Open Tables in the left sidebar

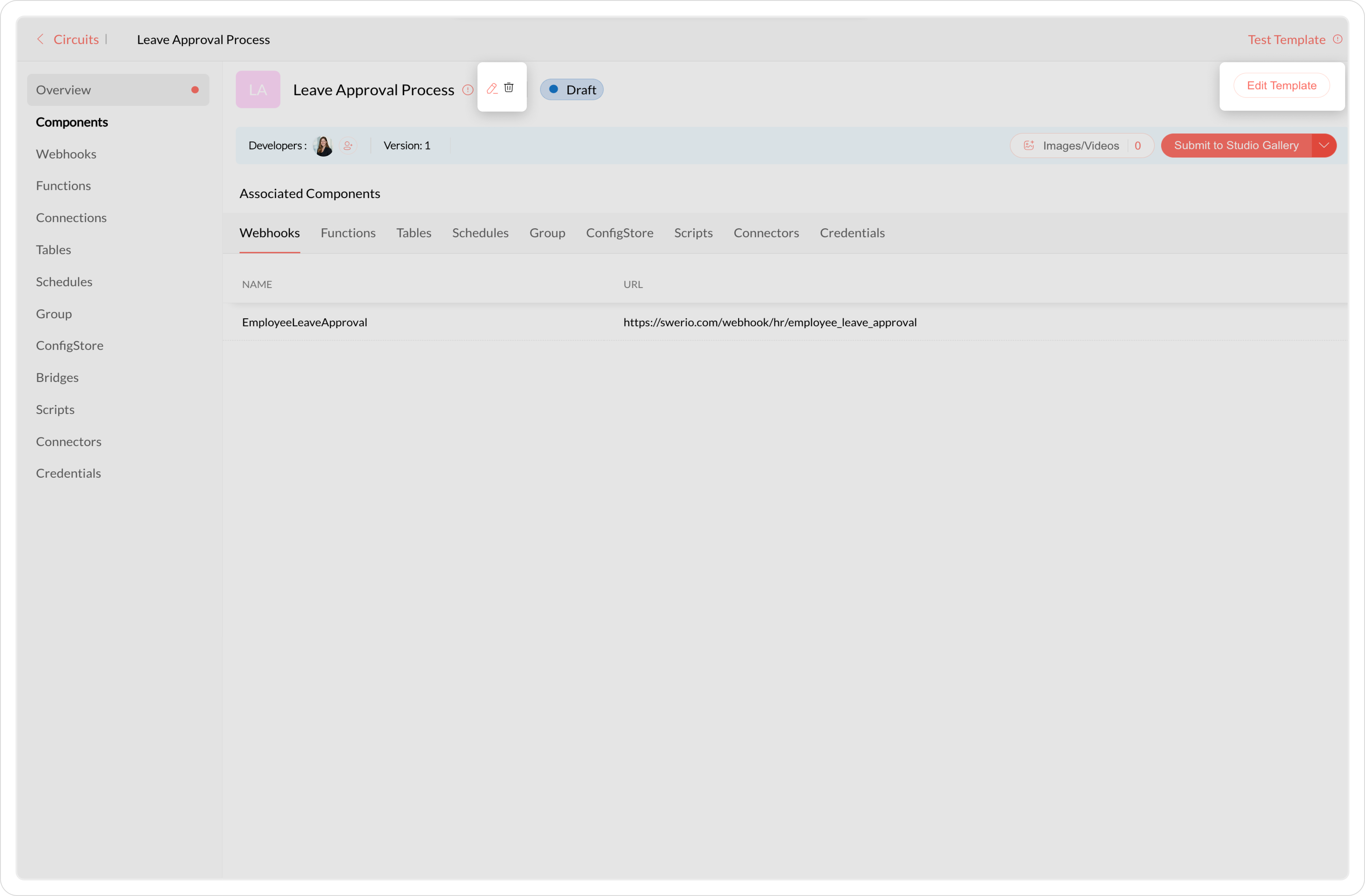[x=53, y=250]
